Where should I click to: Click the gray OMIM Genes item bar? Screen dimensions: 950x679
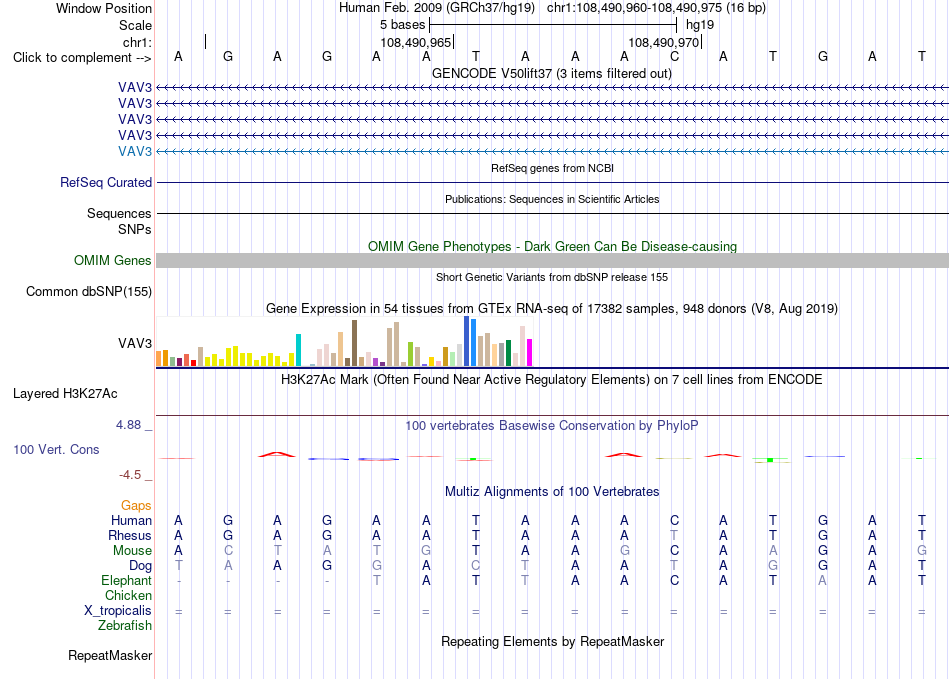[552, 260]
